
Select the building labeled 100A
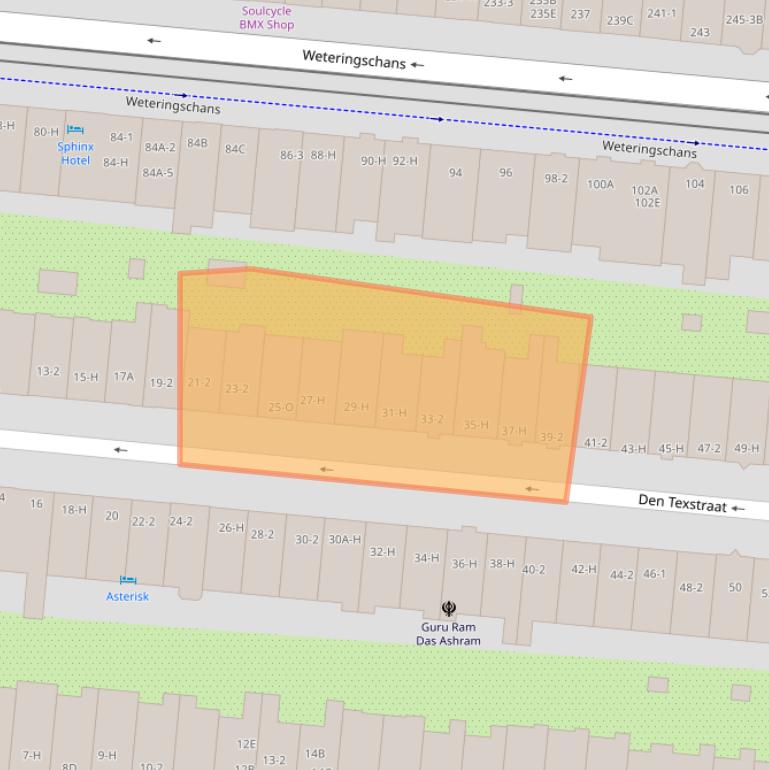(x=600, y=184)
